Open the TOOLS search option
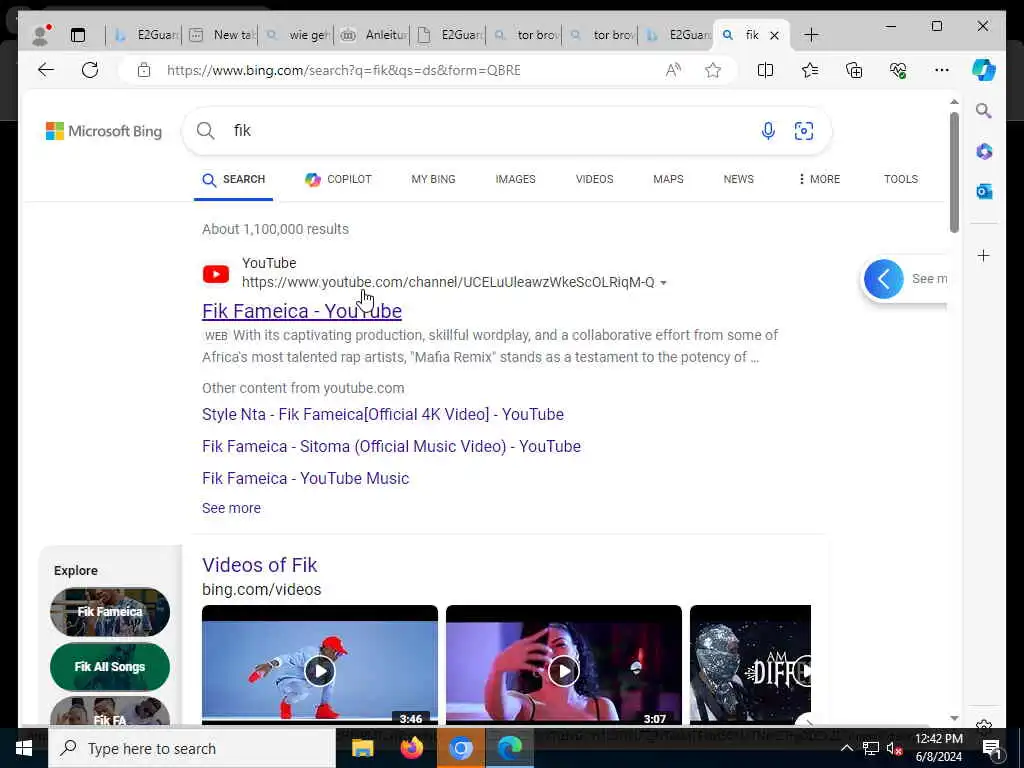 [901, 179]
